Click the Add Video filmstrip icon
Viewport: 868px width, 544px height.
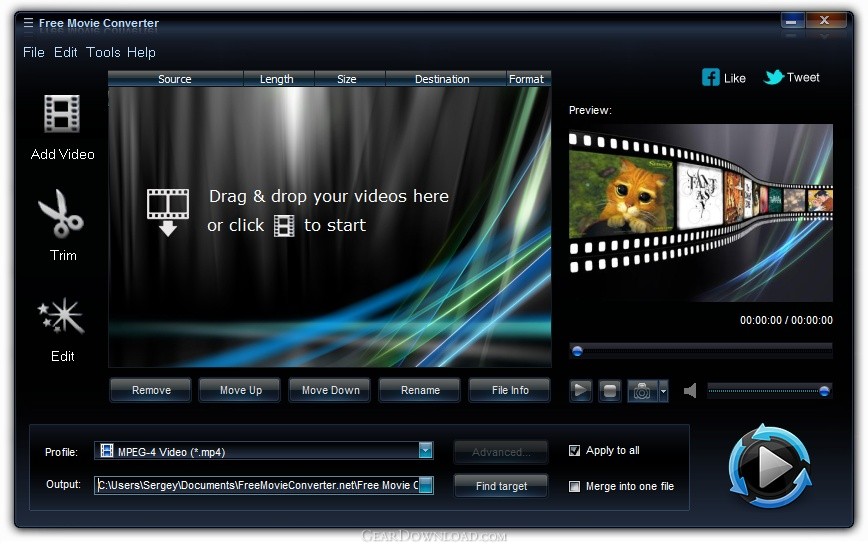62,113
